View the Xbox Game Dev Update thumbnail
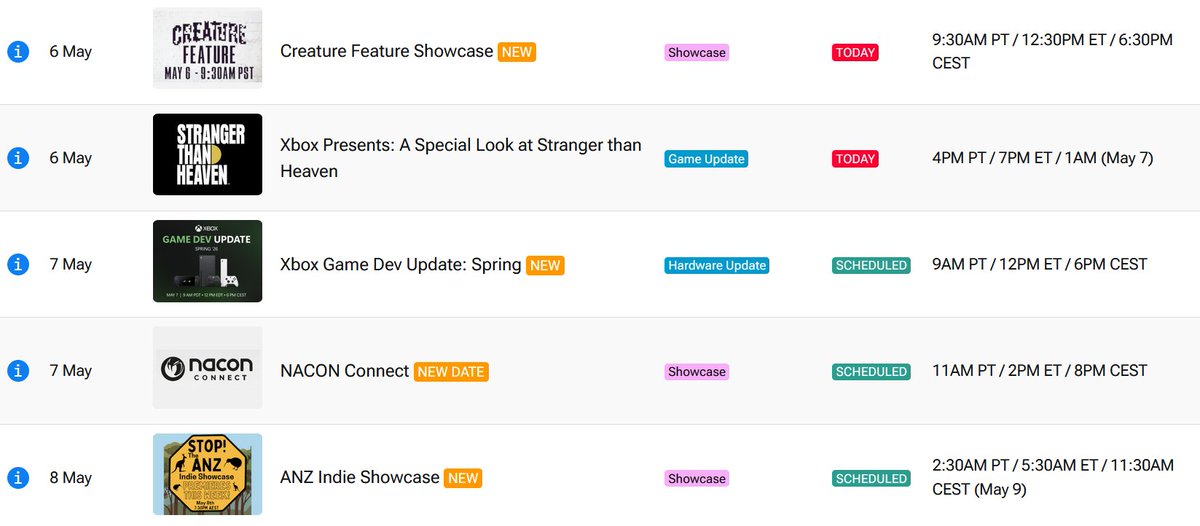The width and height of the screenshot is (1200, 526). (208, 261)
